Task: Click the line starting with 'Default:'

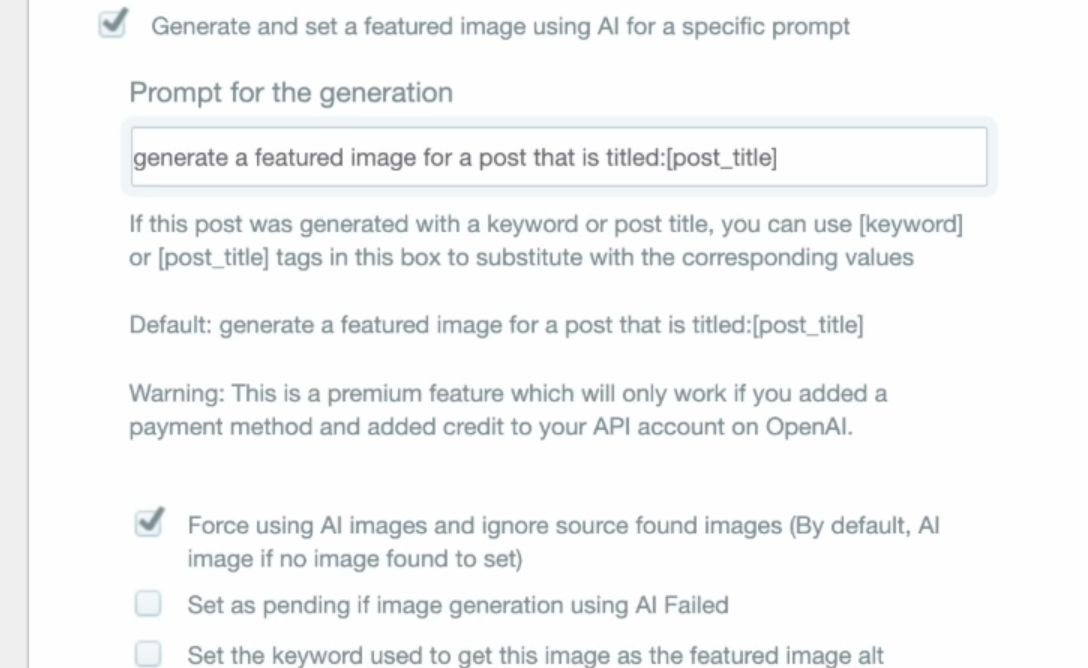Action: tap(496, 325)
